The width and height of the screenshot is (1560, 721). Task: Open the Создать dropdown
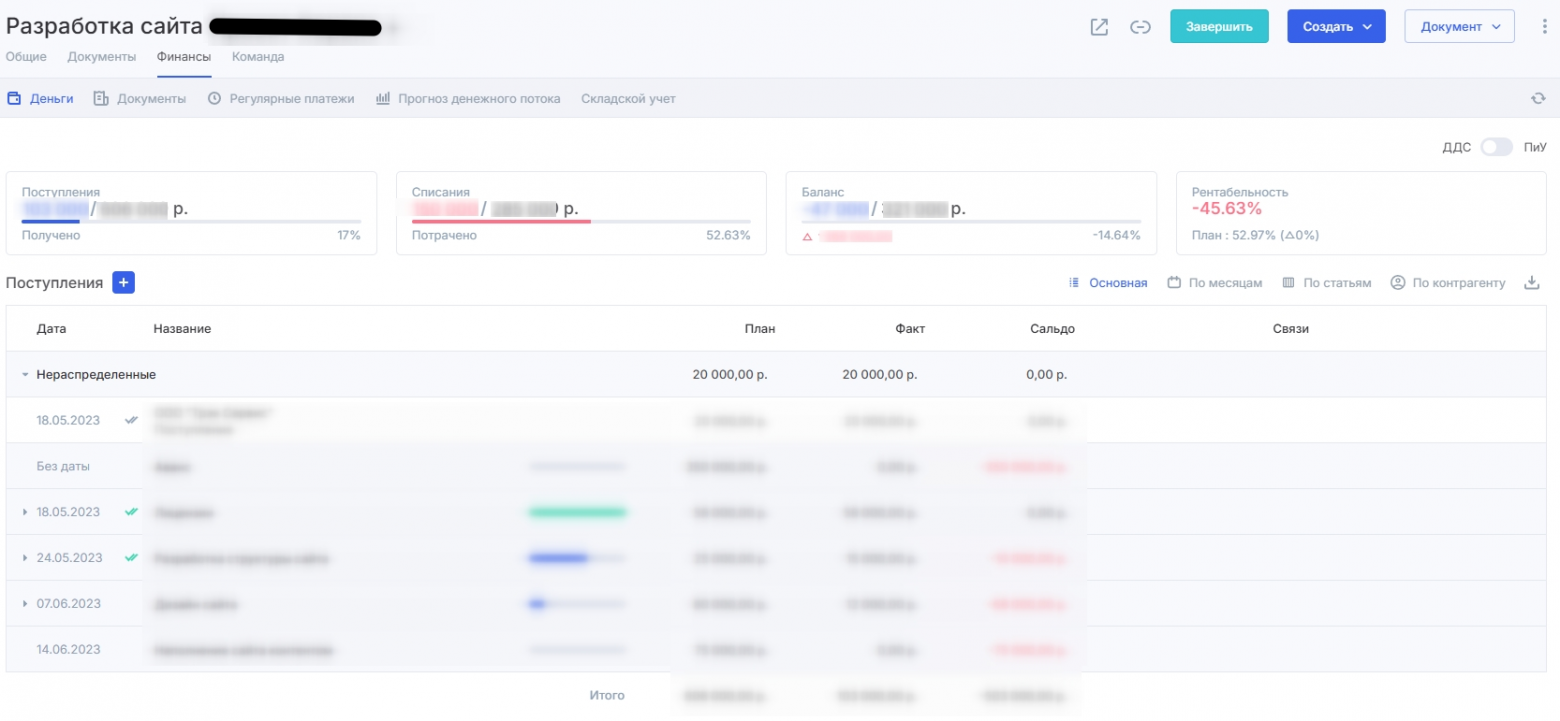tap(1336, 27)
